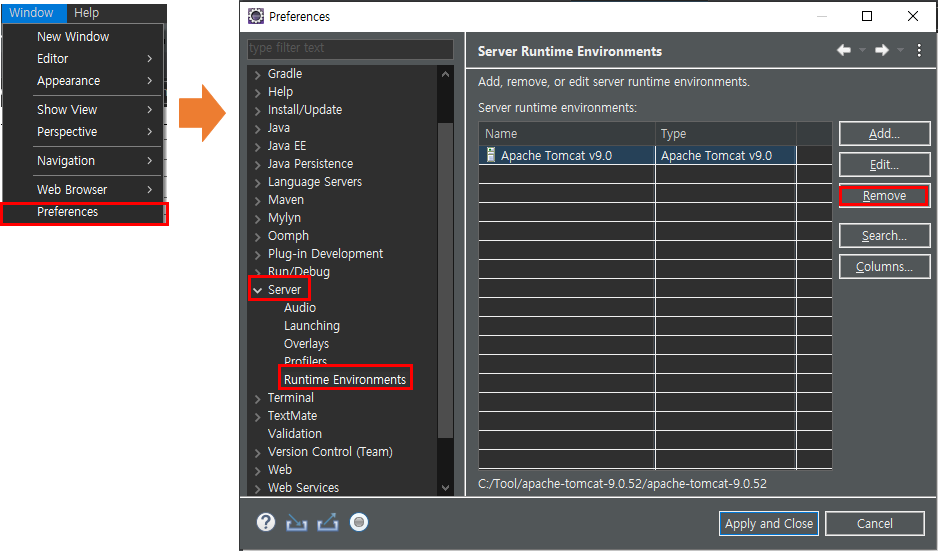Sort by the Type column header
The width and height of the screenshot is (938, 551).
(726, 133)
